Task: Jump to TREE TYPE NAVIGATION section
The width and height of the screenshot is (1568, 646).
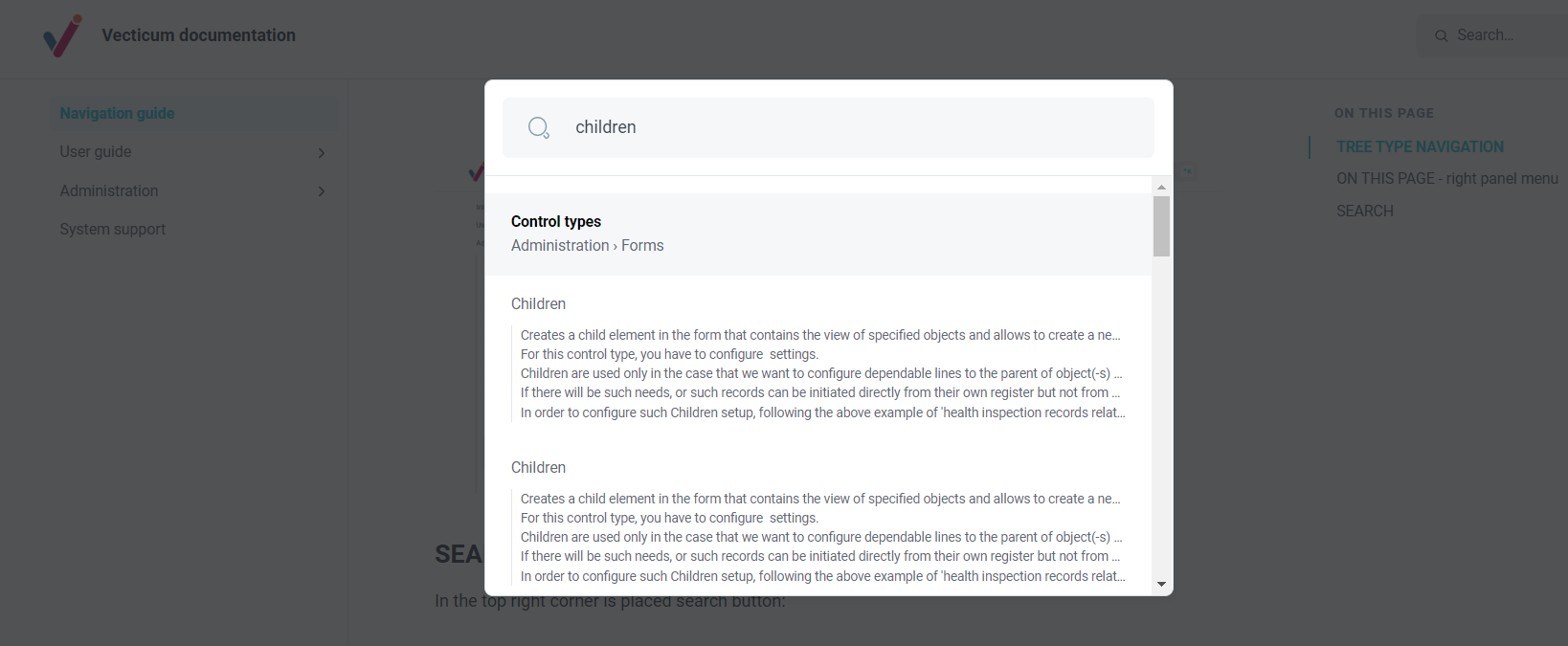Action: point(1420,146)
